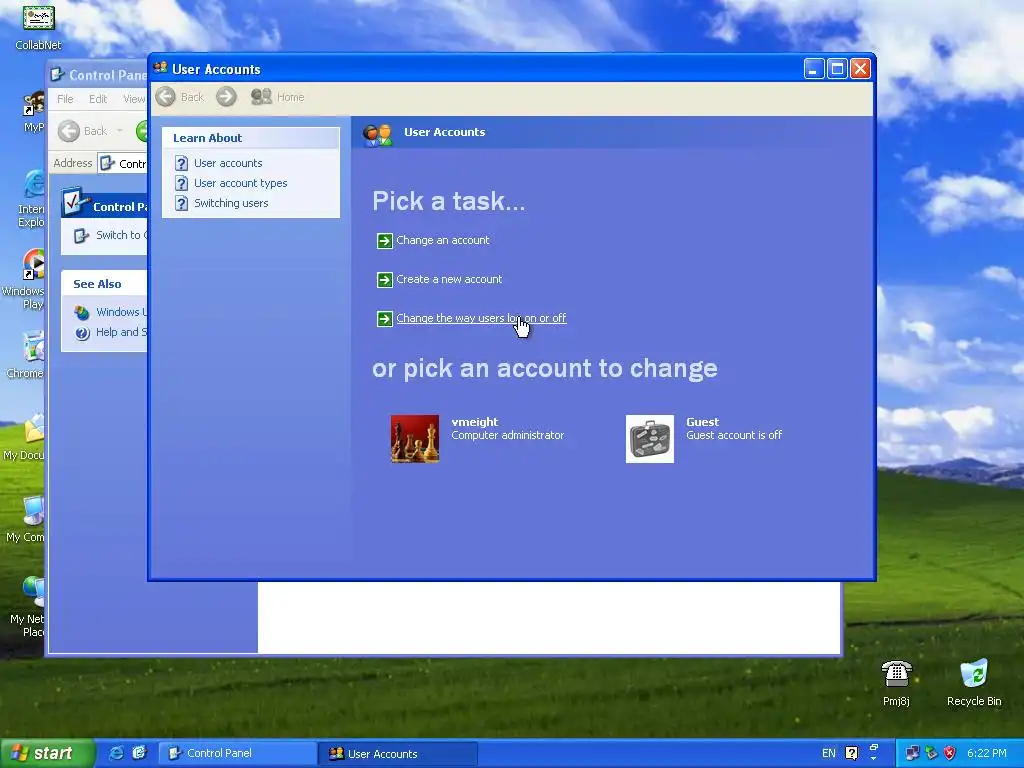1024x768 pixels.
Task: Open the Internet Explorer desktop icon
Action: click(31, 199)
